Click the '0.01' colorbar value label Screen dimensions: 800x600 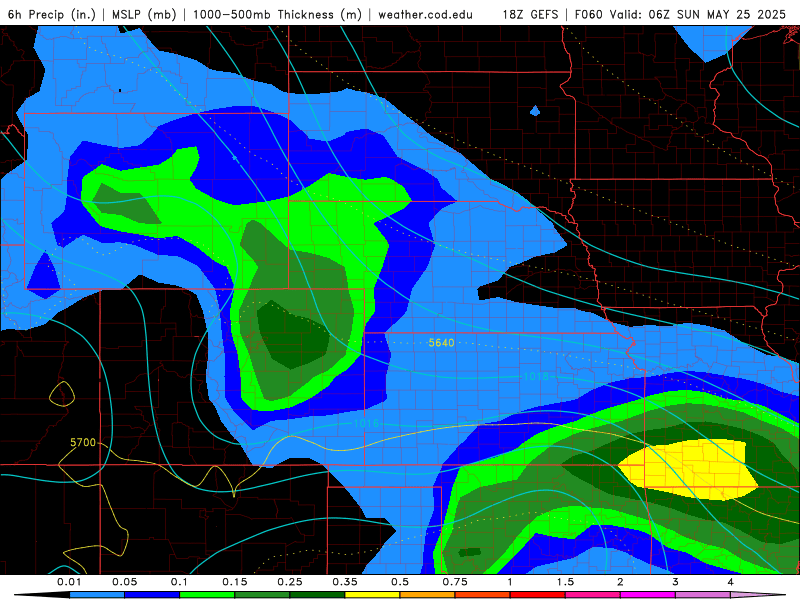pos(69,582)
